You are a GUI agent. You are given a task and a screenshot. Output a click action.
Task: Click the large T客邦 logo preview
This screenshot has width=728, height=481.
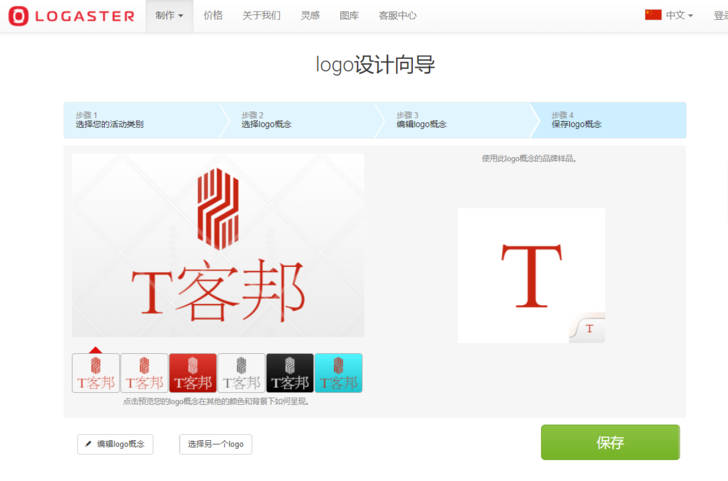[x=218, y=245]
